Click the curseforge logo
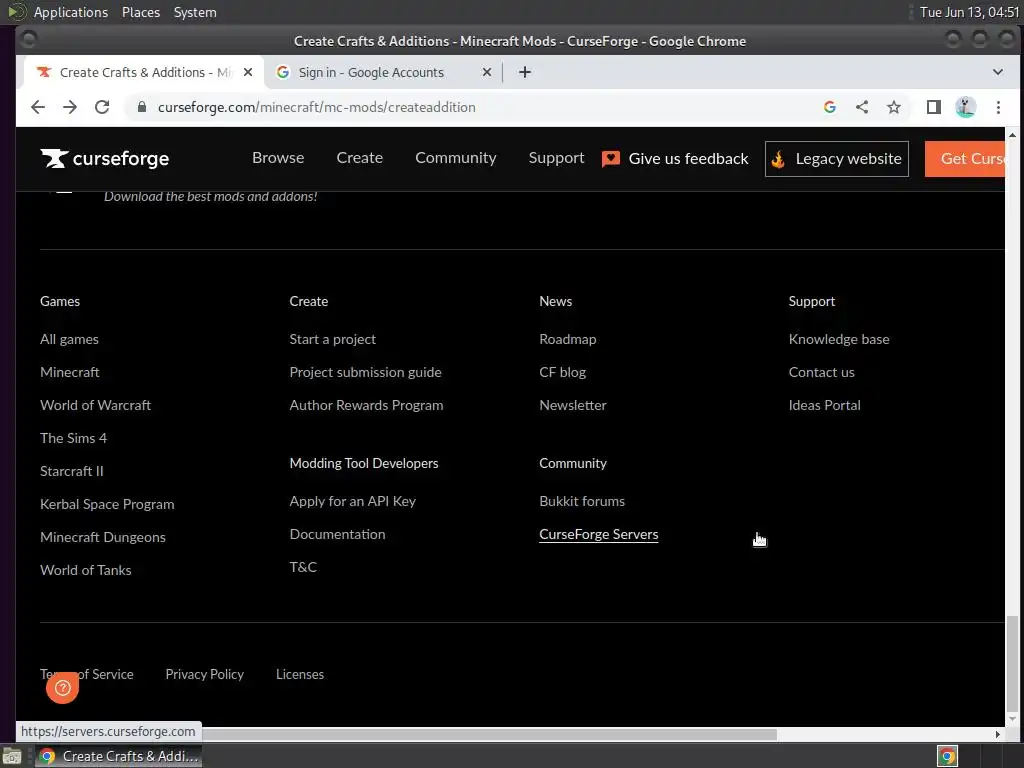 pos(104,159)
